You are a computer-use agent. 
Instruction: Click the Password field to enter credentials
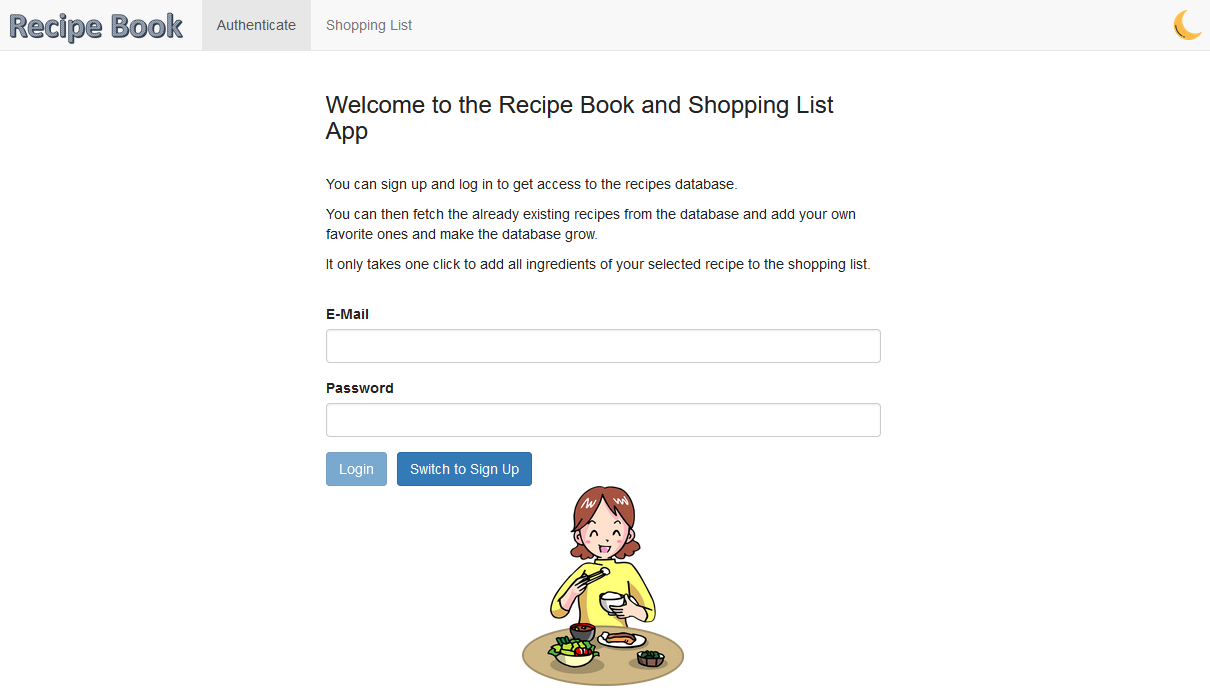pos(603,419)
